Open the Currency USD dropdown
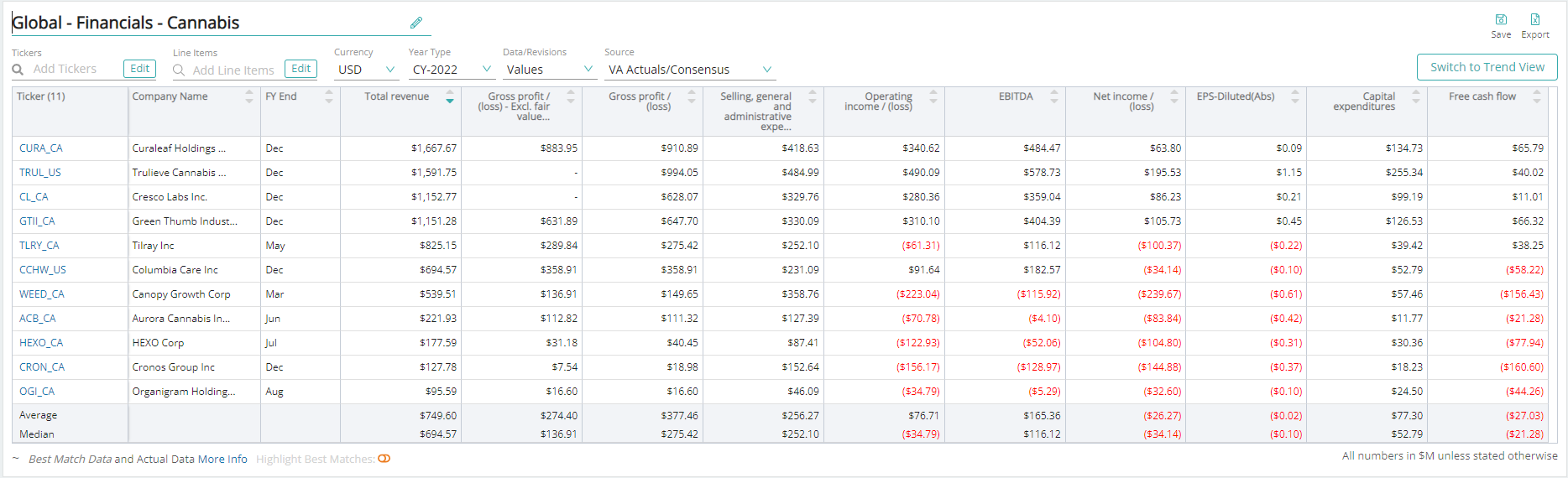This screenshot has height=478, width=1568. (x=366, y=70)
